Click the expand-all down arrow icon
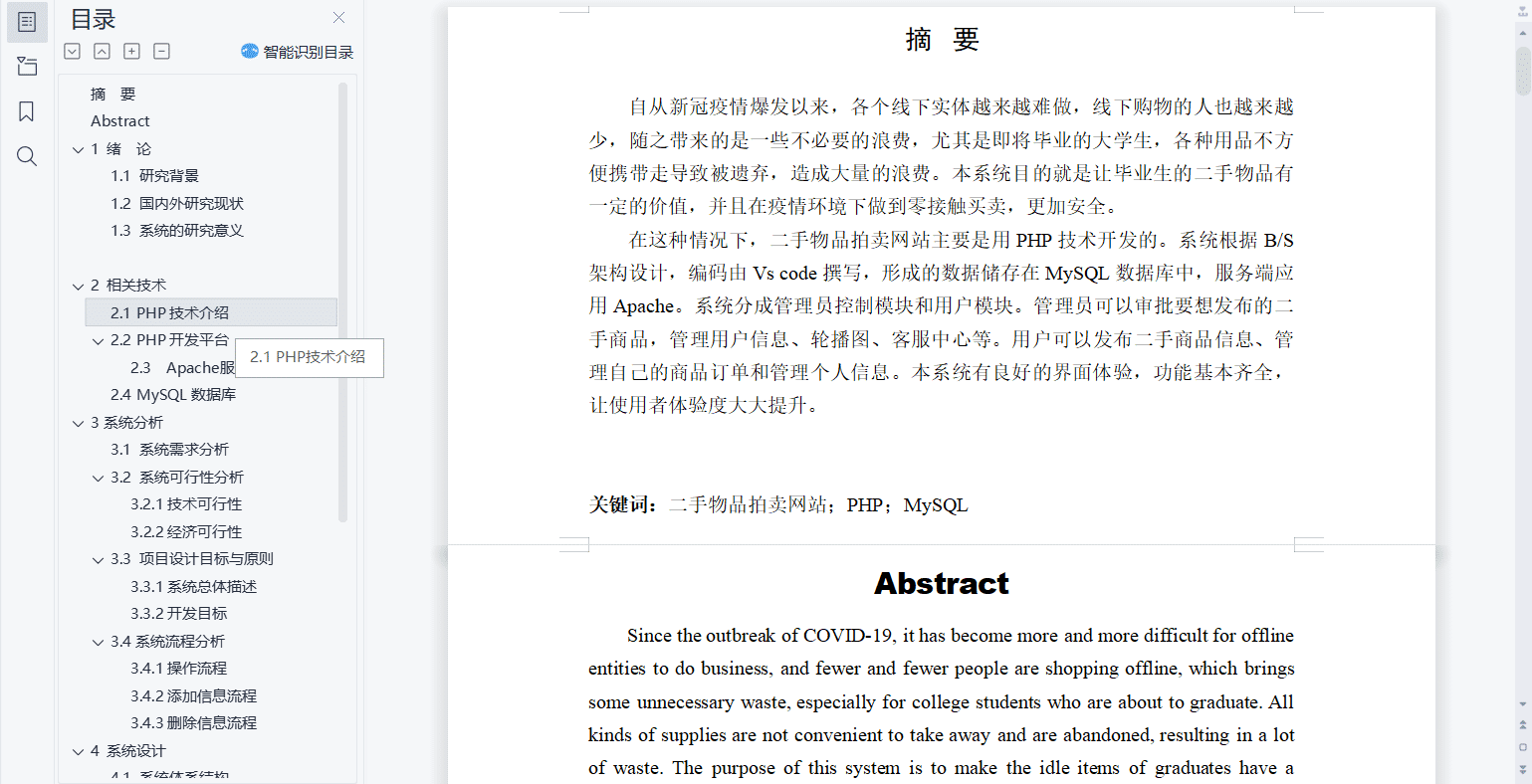Screen dimensions: 1532x784 pyautogui.click(x=72, y=51)
